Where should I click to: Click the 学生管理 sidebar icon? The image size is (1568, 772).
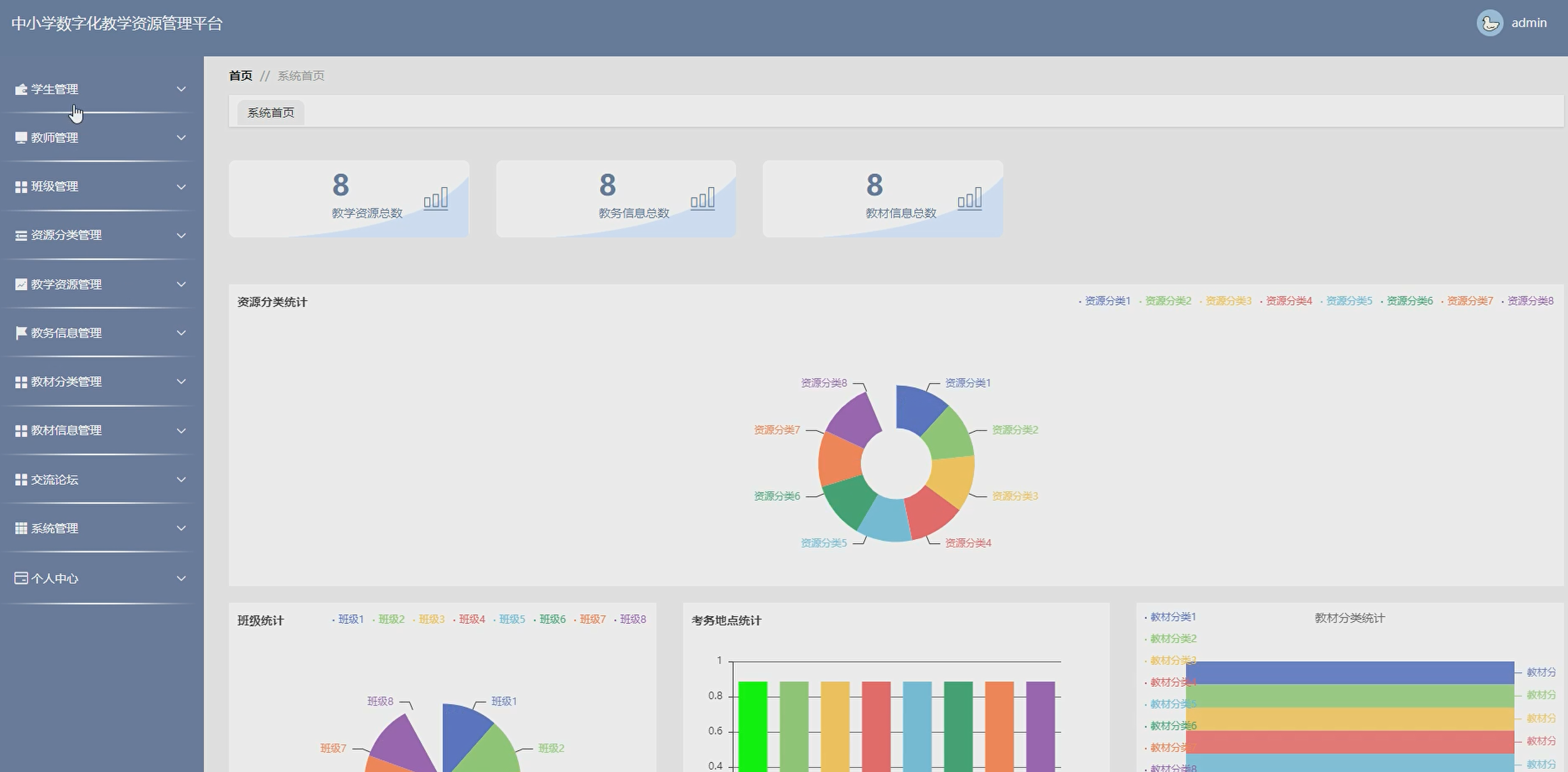tap(21, 90)
